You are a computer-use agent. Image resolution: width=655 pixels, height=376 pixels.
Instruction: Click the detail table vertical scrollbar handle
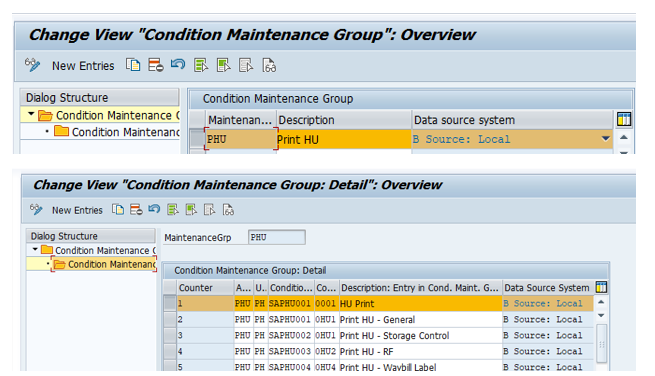(x=601, y=343)
